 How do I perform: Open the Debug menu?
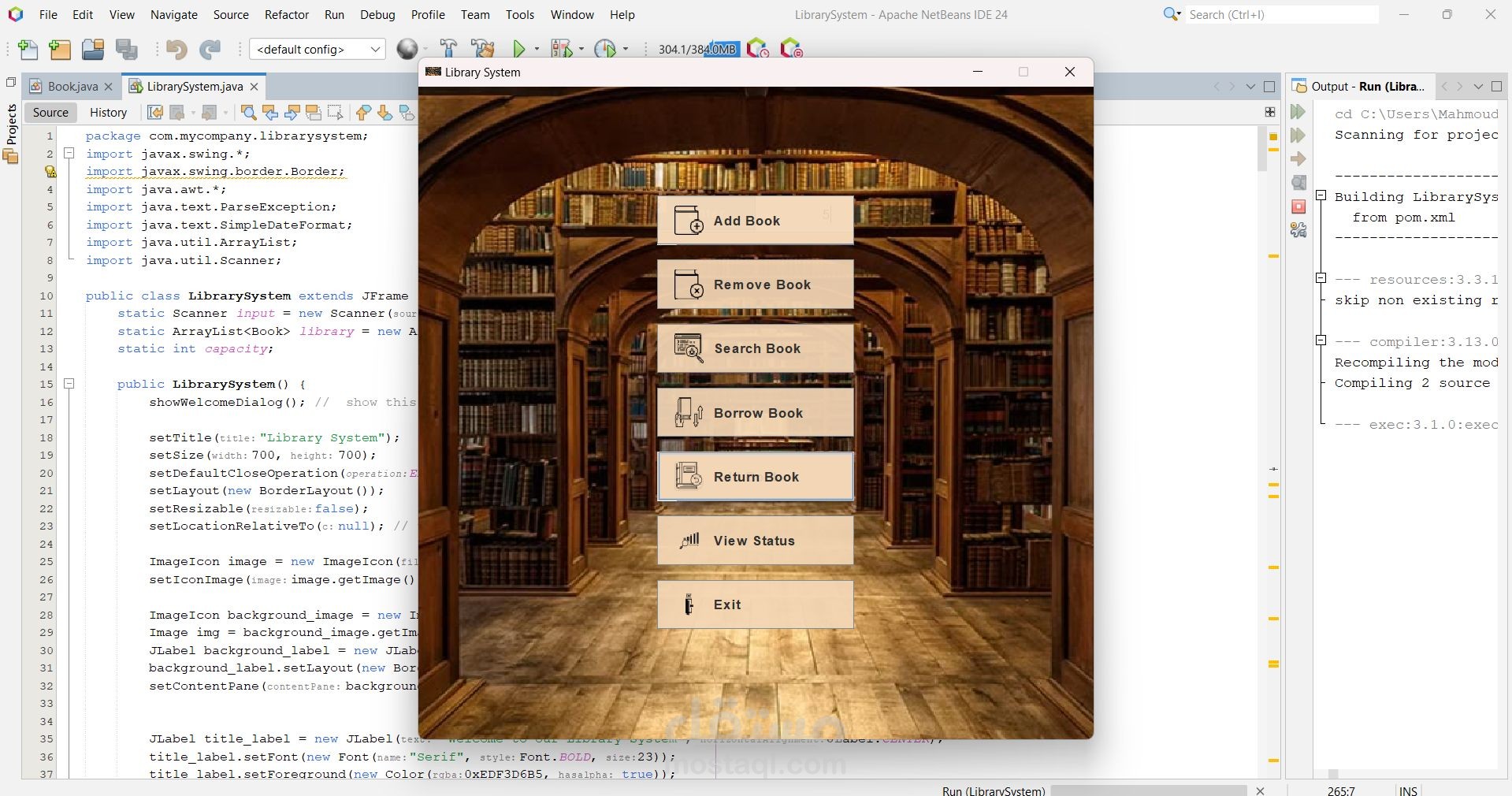coord(377,14)
